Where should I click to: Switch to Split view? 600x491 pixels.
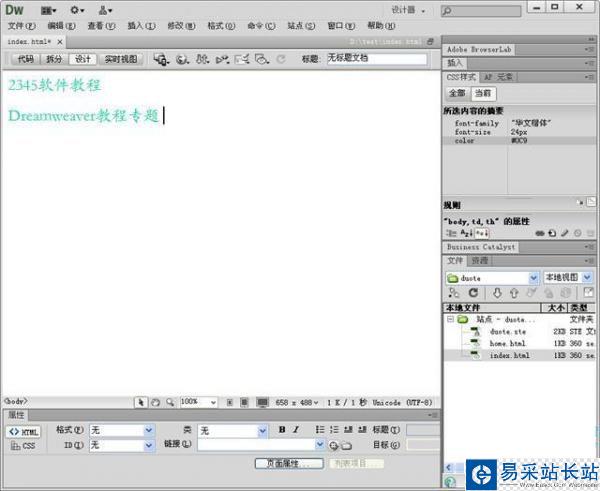(54, 59)
